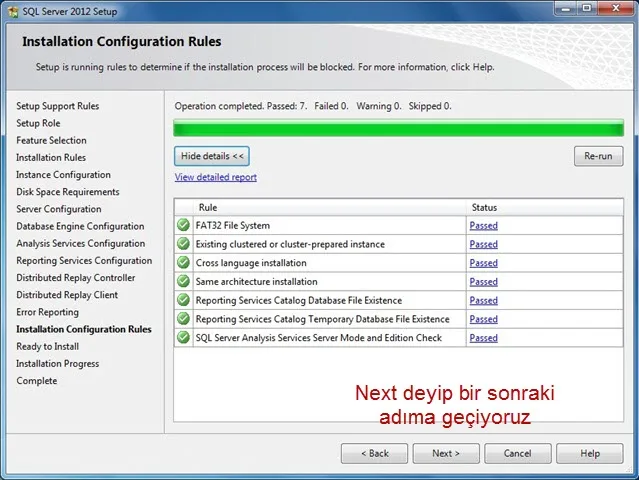Select Distributed Replay Client step

[67, 295]
